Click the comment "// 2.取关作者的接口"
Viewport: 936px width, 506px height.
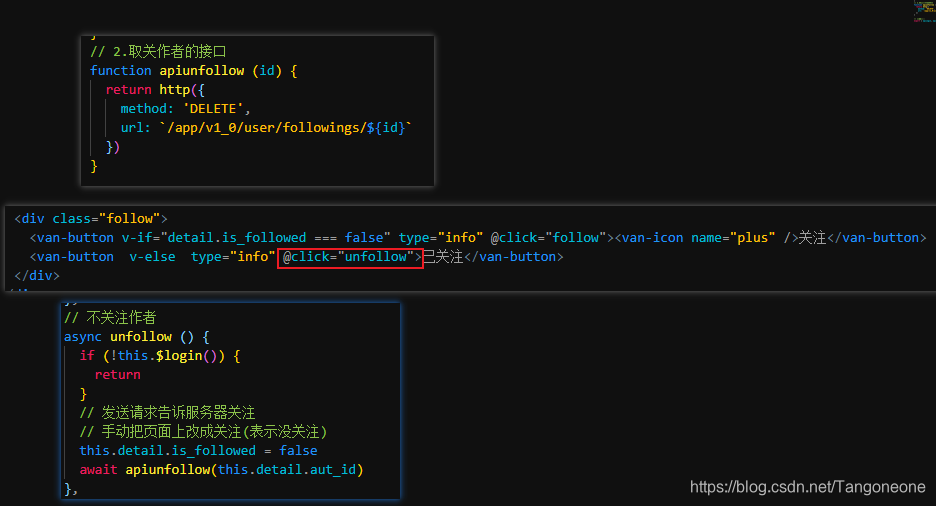(x=158, y=52)
